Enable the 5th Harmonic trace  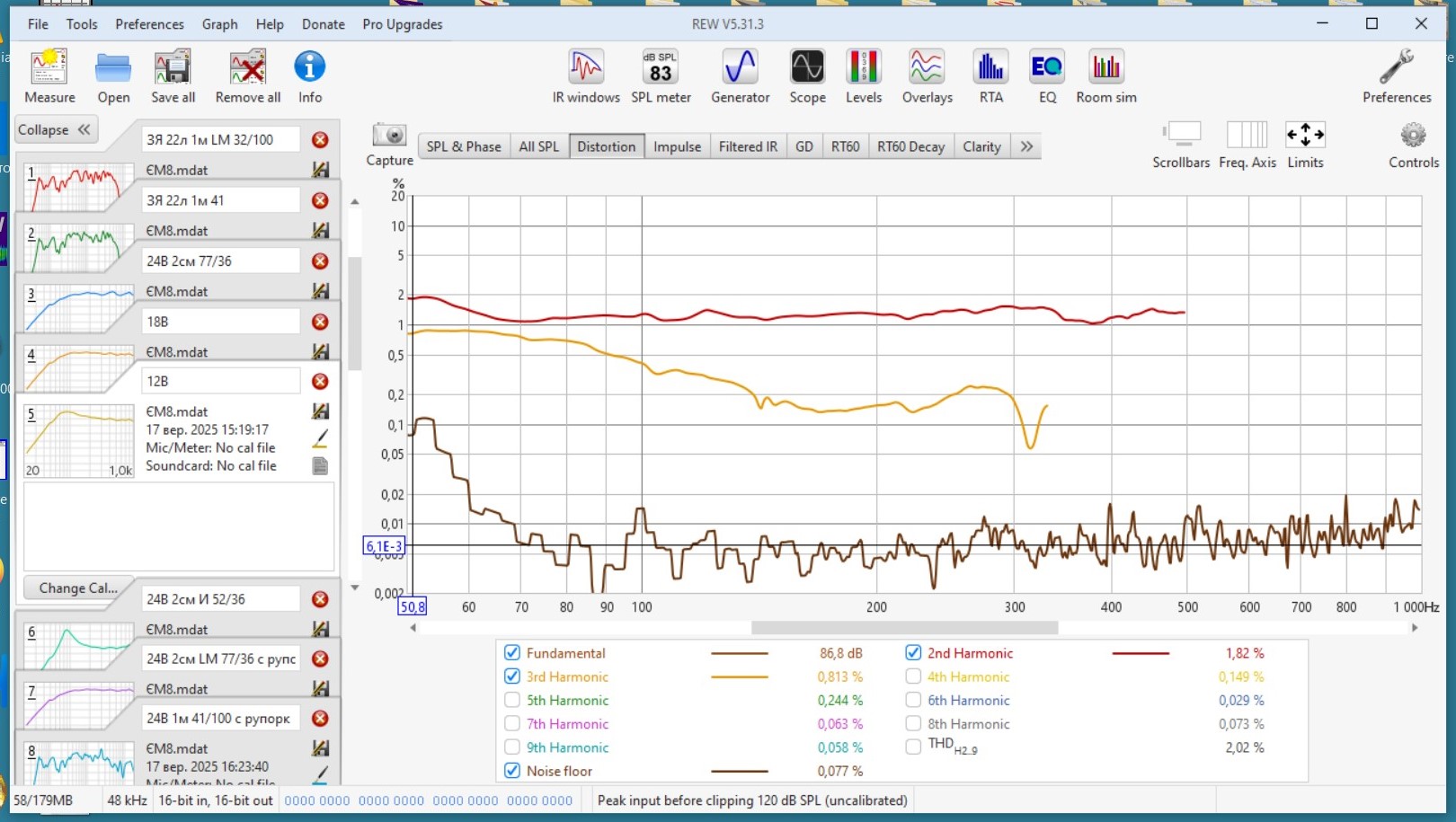click(512, 700)
